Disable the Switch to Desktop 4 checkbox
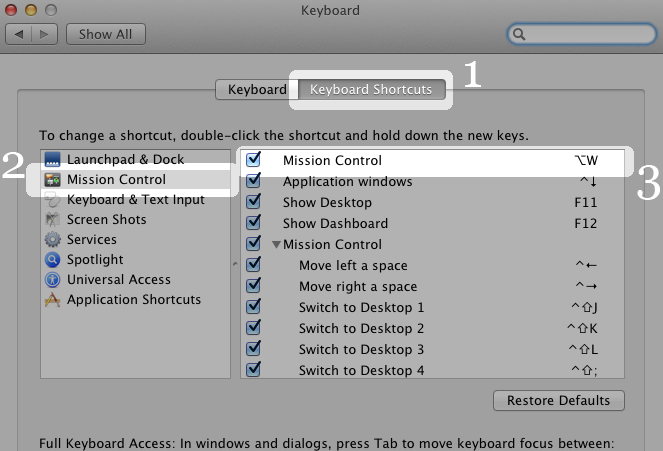 pyautogui.click(x=253, y=369)
